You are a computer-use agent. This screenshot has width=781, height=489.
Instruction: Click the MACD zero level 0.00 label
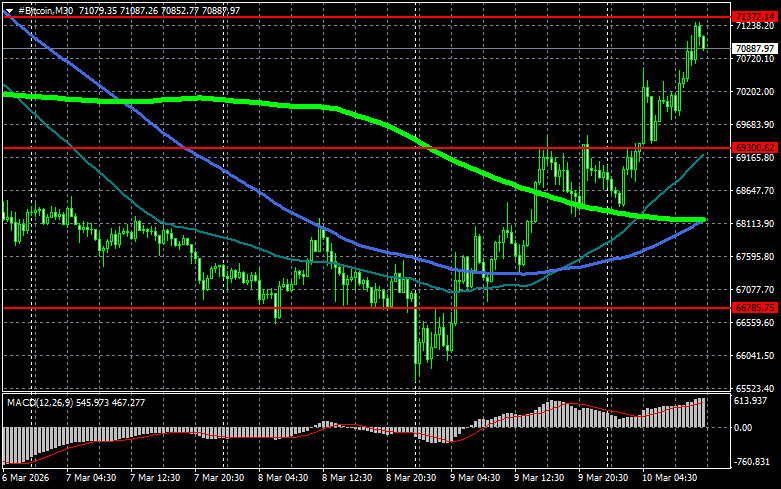[x=743, y=428]
